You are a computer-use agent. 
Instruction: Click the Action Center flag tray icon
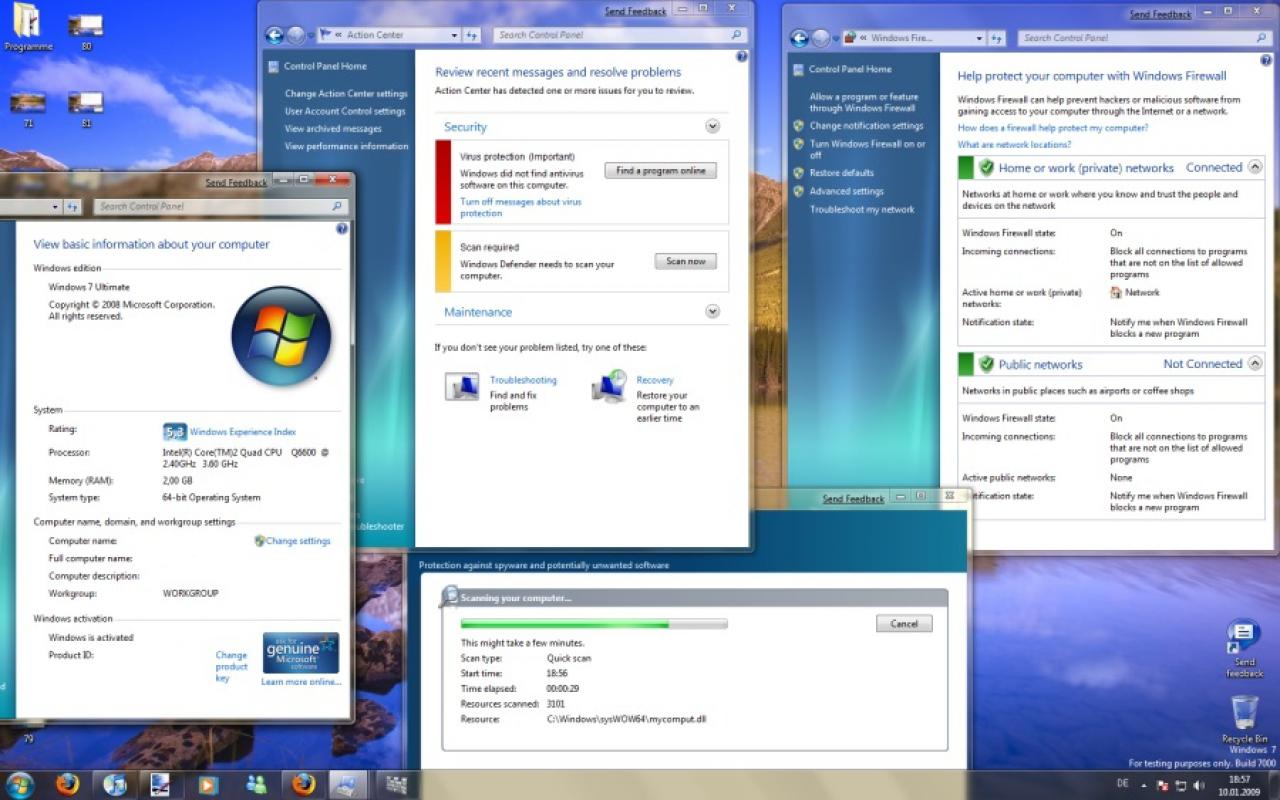click(1163, 786)
